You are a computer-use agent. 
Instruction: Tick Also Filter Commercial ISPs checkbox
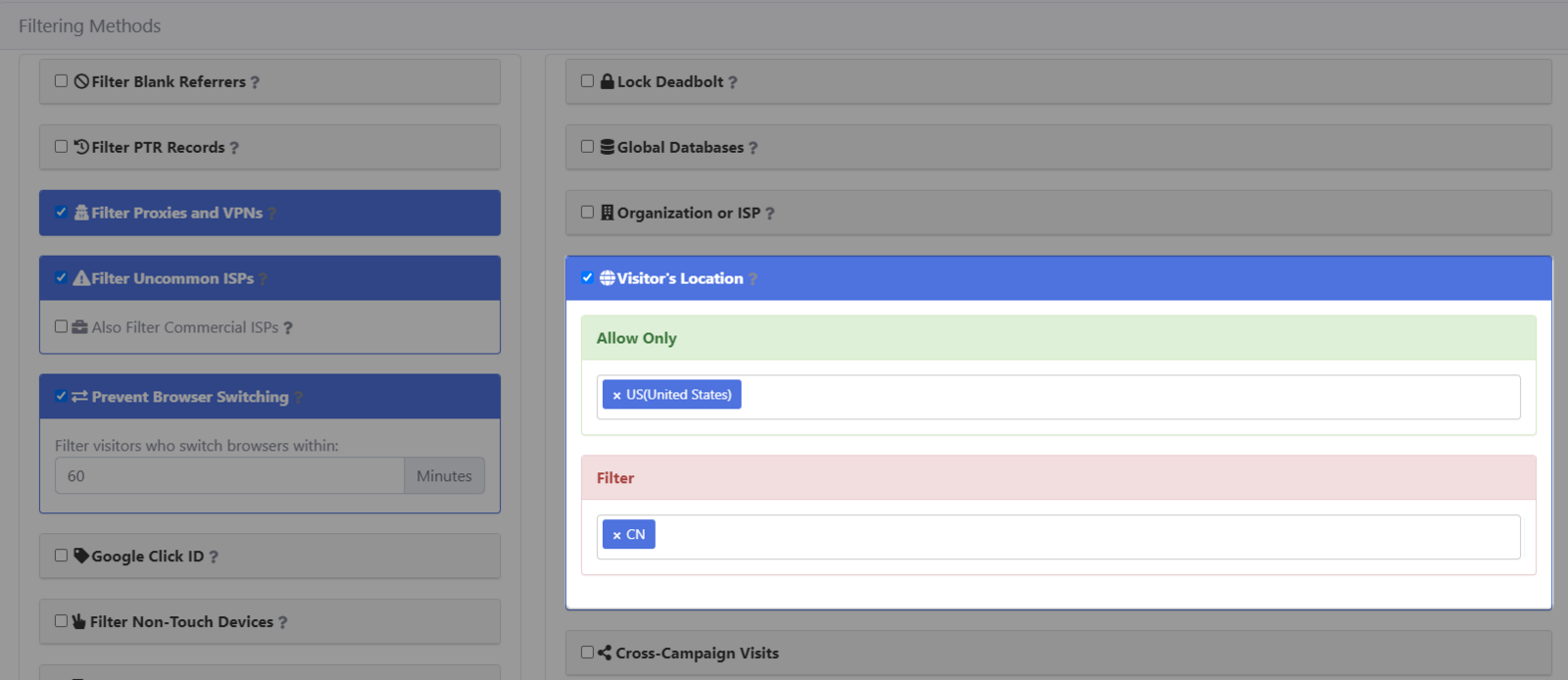[61, 327]
